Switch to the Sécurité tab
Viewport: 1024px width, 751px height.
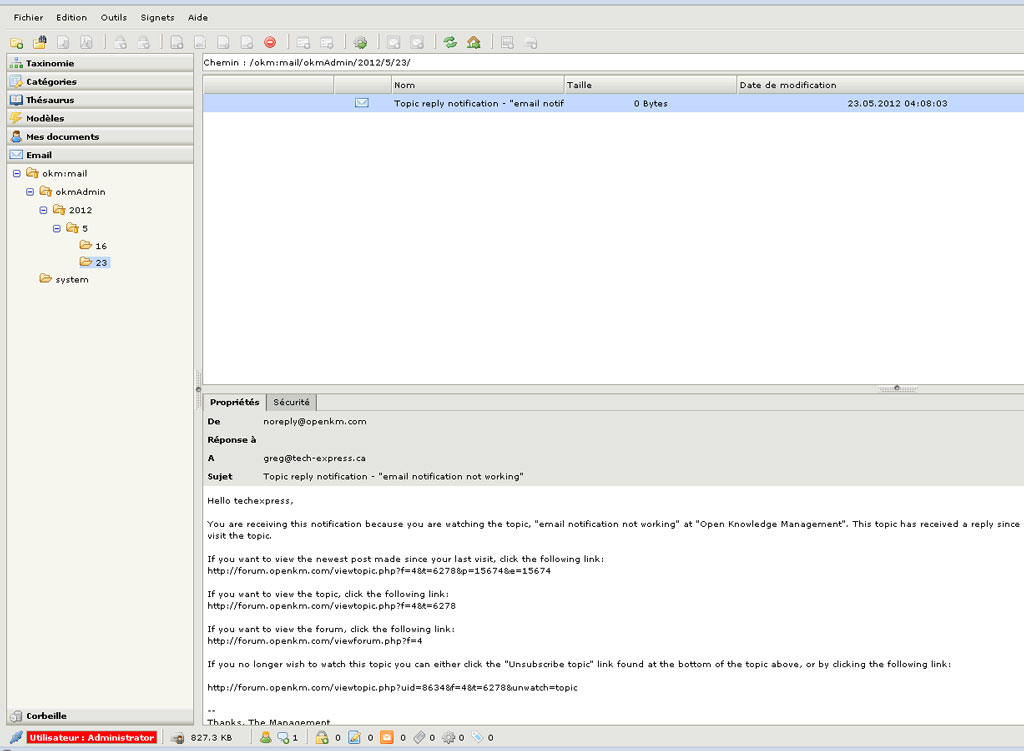[x=291, y=401]
